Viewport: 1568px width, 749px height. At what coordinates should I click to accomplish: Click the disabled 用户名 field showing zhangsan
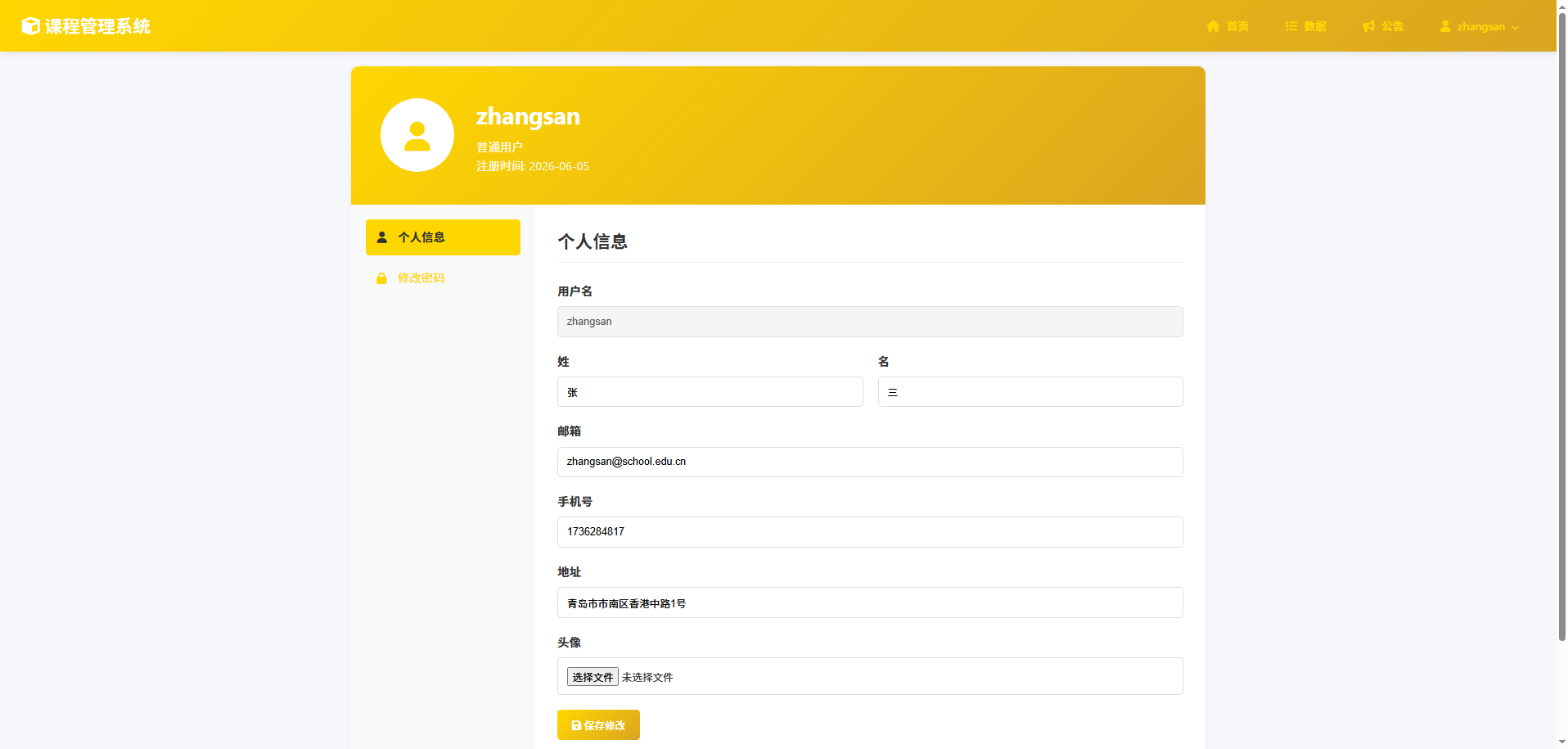870,322
